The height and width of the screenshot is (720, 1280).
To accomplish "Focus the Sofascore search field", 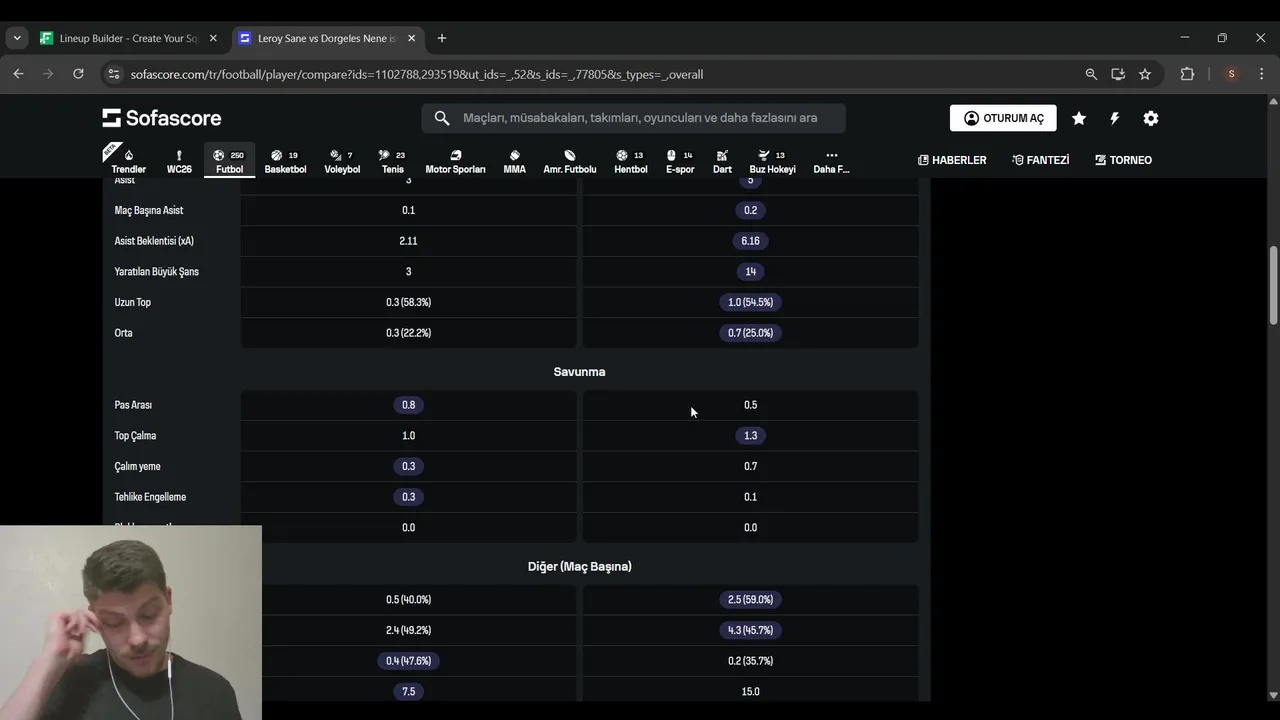I will point(633,118).
